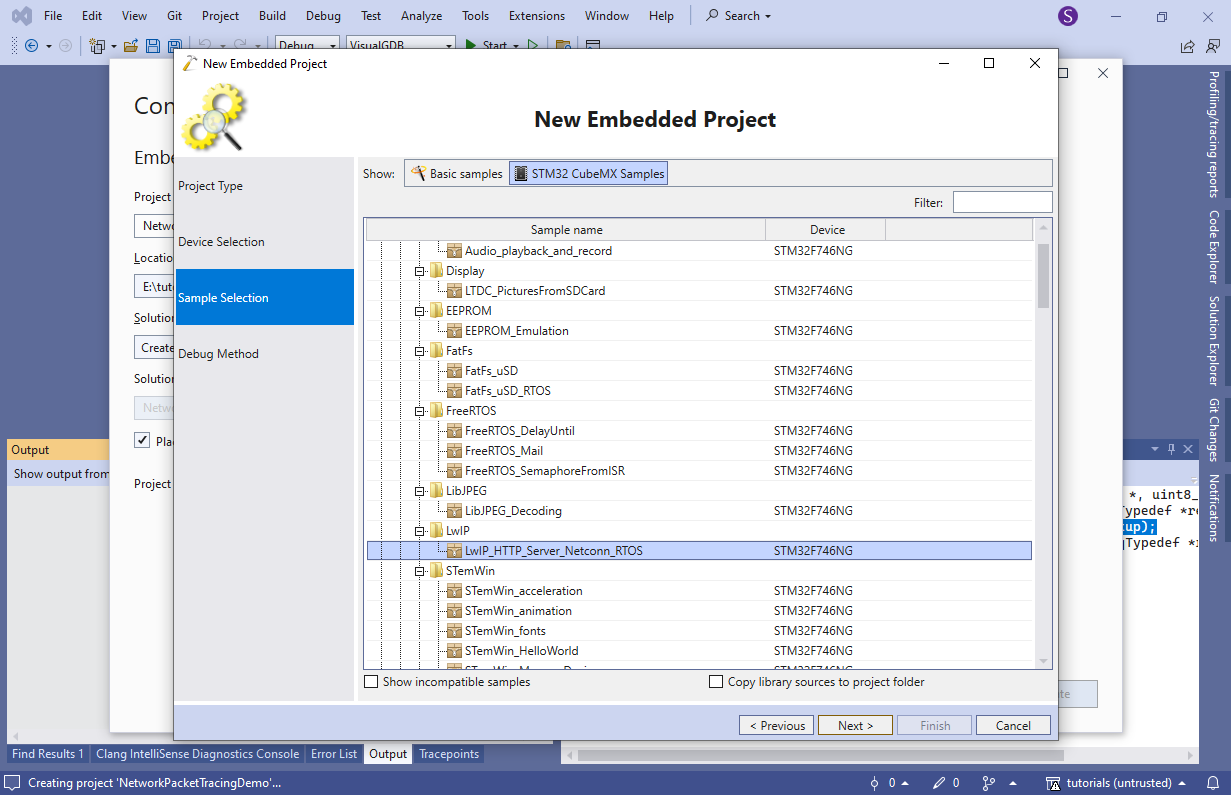Switch to the Tracepoints tab

(449, 754)
